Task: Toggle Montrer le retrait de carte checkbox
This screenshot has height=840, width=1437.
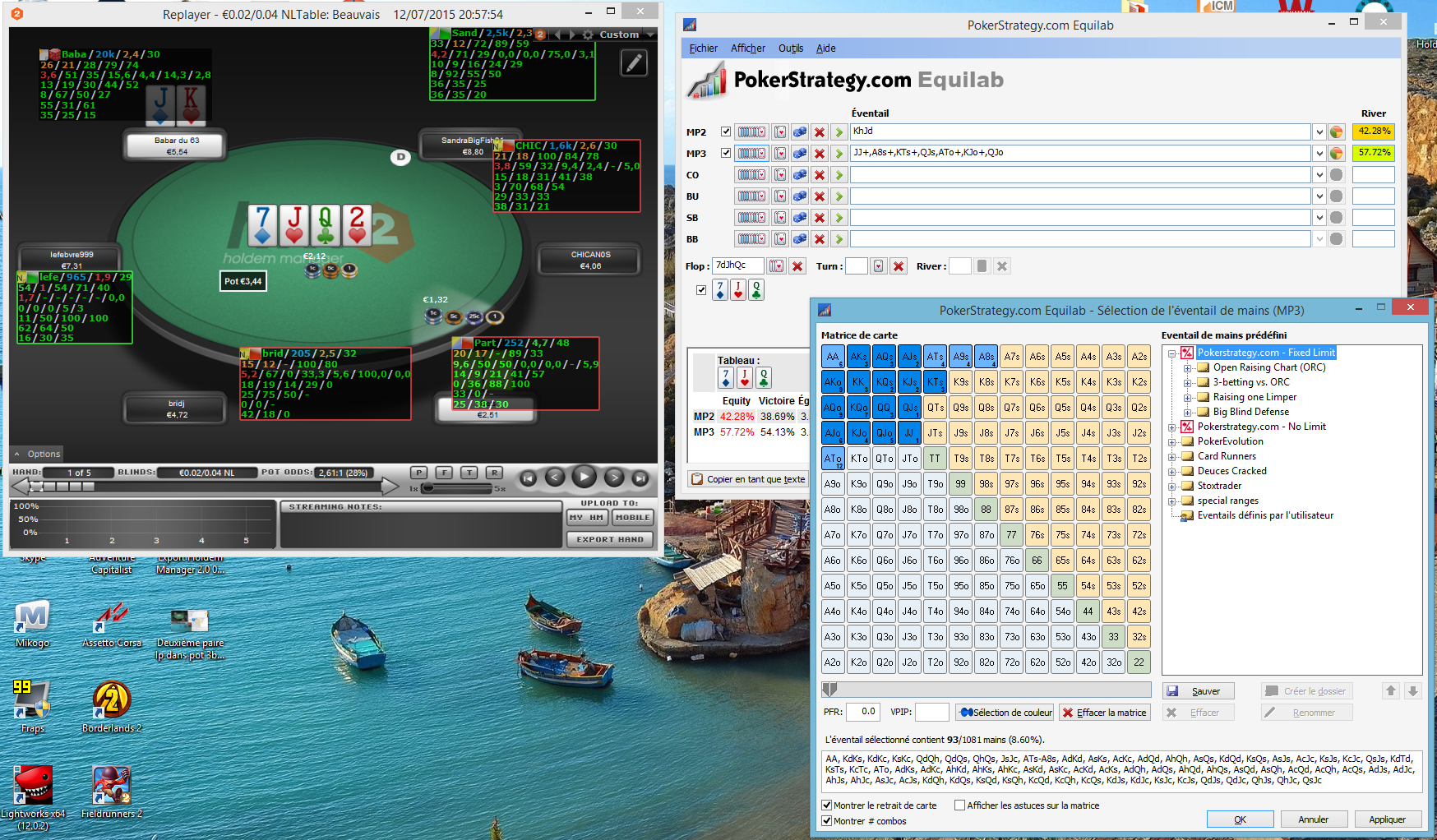Action: tap(827, 805)
